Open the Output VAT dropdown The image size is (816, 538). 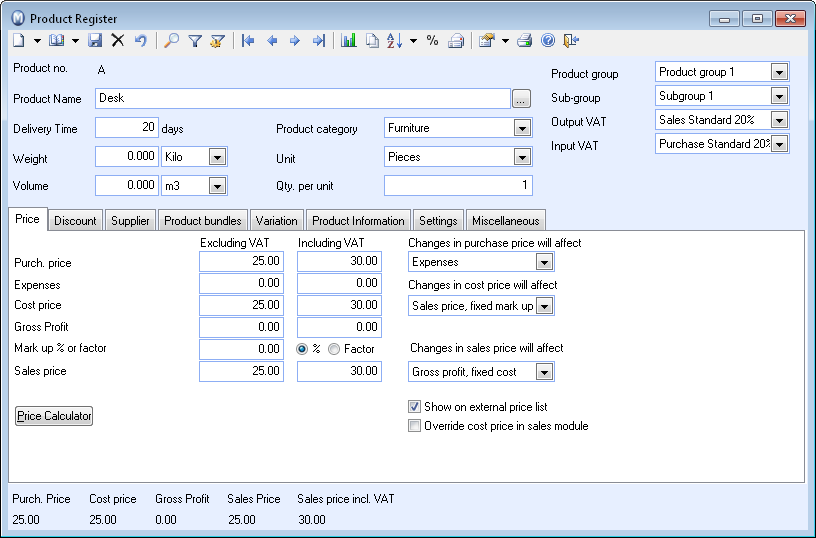click(779, 120)
